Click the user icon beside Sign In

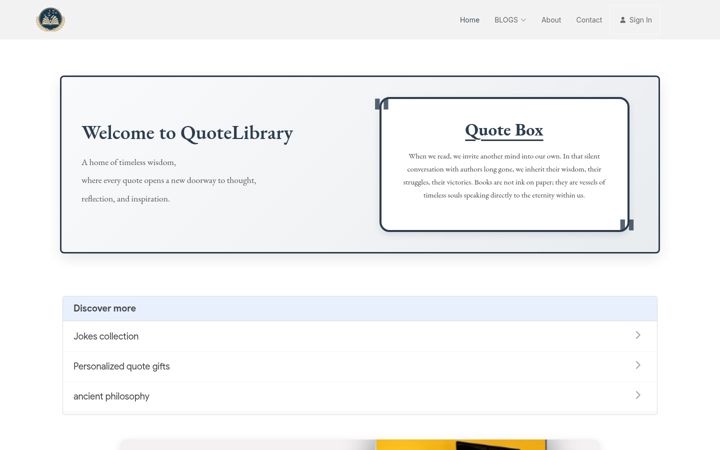pyautogui.click(x=623, y=20)
